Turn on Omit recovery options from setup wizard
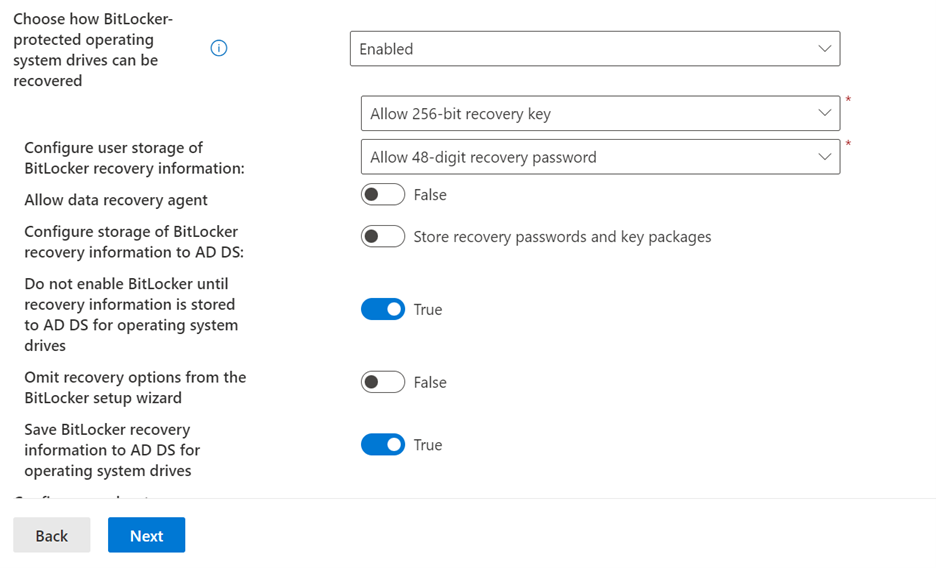Image resolution: width=936 pixels, height=568 pixels. 383,382
